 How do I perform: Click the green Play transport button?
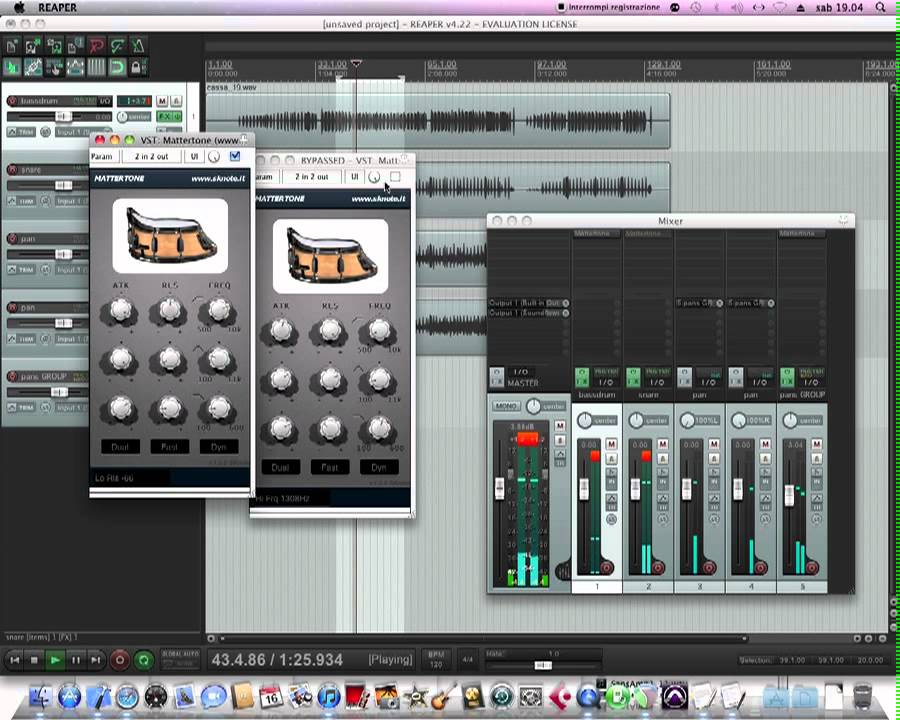point(55,660)
